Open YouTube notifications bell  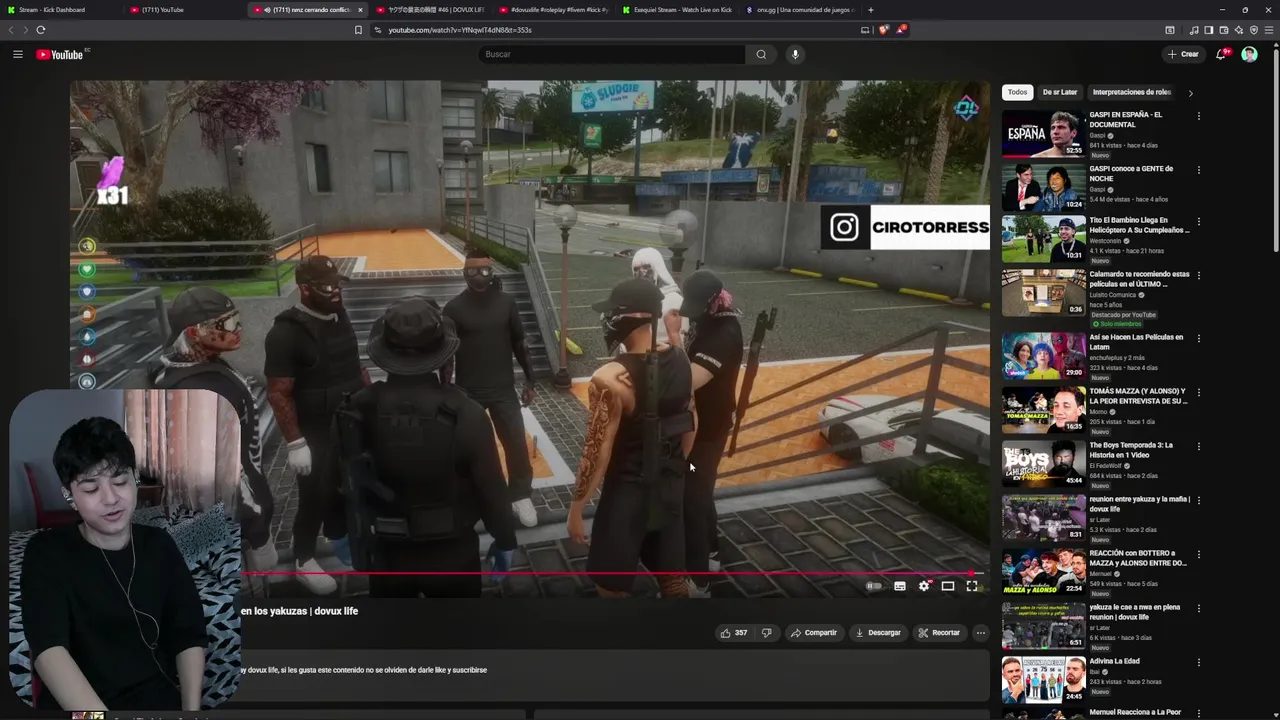(x=1221, y=54)
